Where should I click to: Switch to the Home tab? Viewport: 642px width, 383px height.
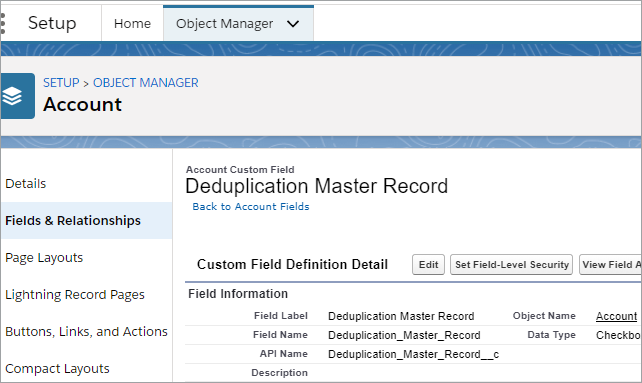coord(132,23)
